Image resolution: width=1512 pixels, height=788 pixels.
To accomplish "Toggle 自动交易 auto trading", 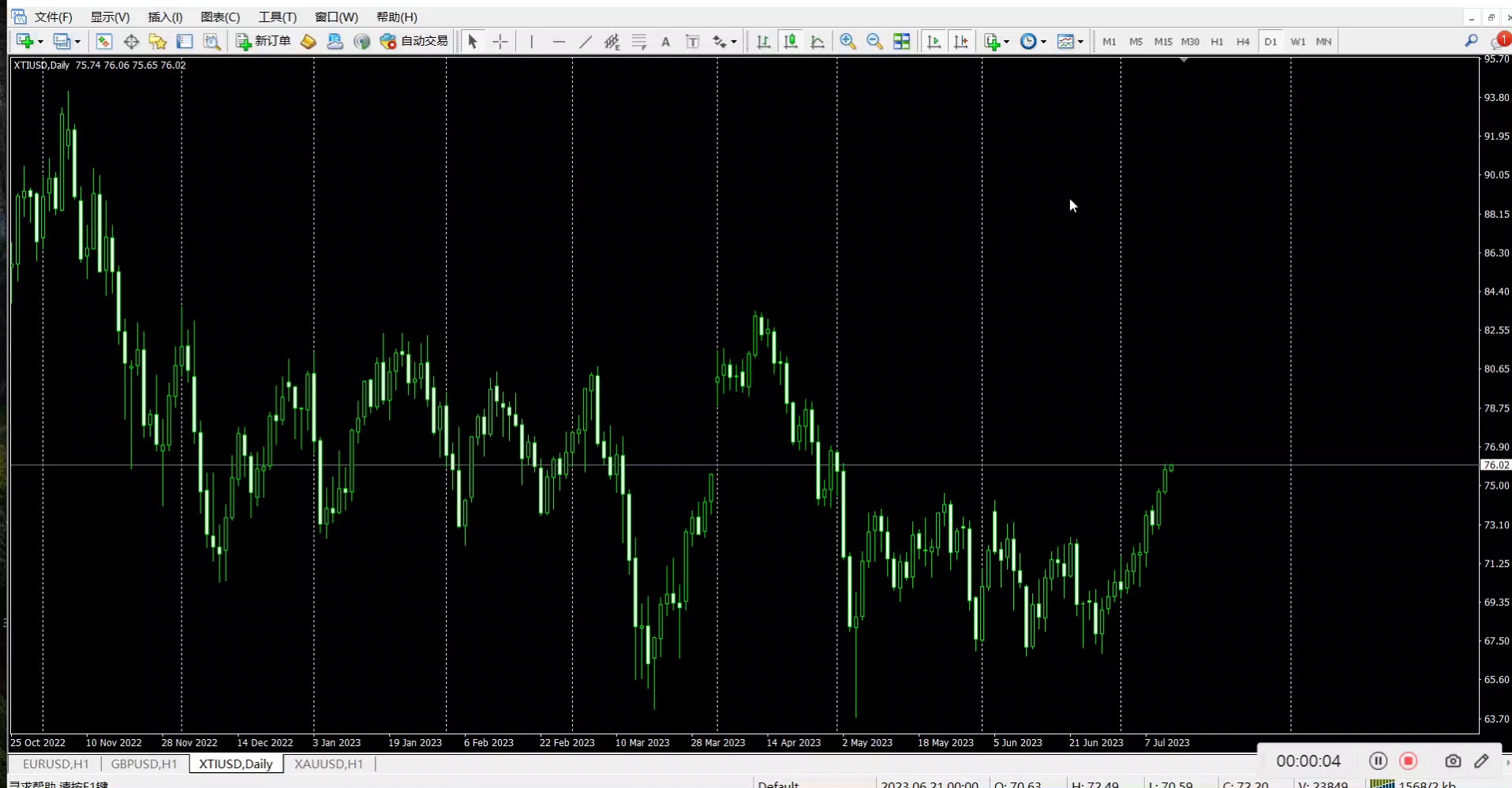I will tap(414, 41).
